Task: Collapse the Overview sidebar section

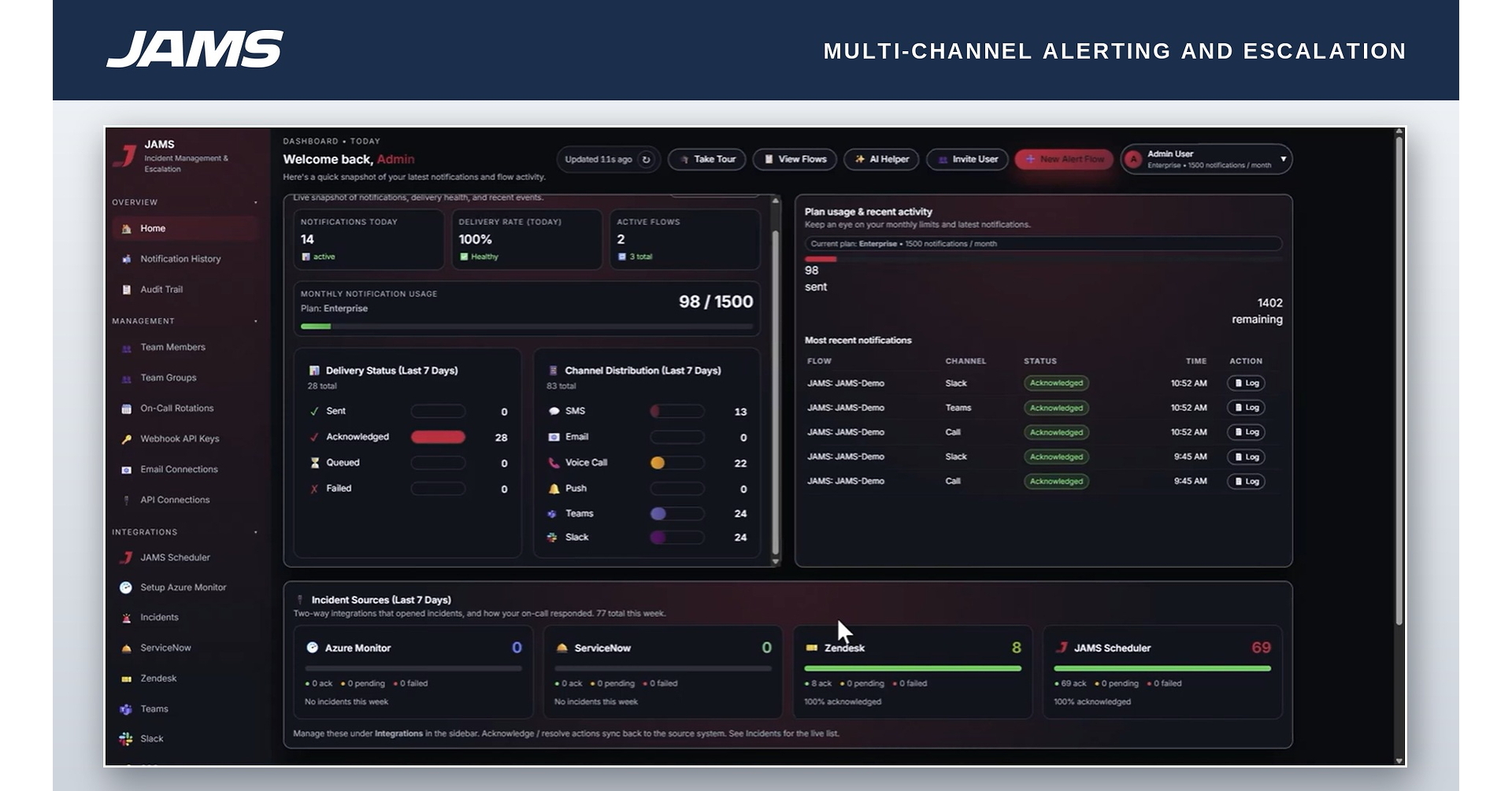Action: (x=256, y=202)
